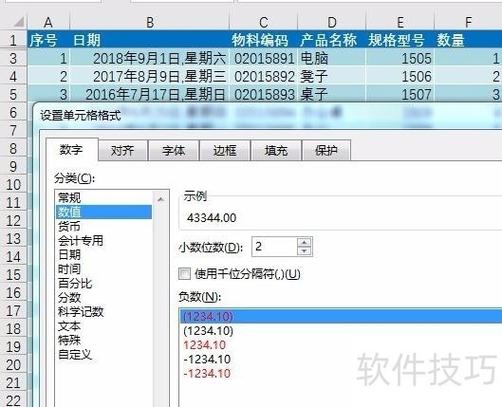502x407 pixels.
Task: Select row 3 header
Action: [x=13, y=58]
